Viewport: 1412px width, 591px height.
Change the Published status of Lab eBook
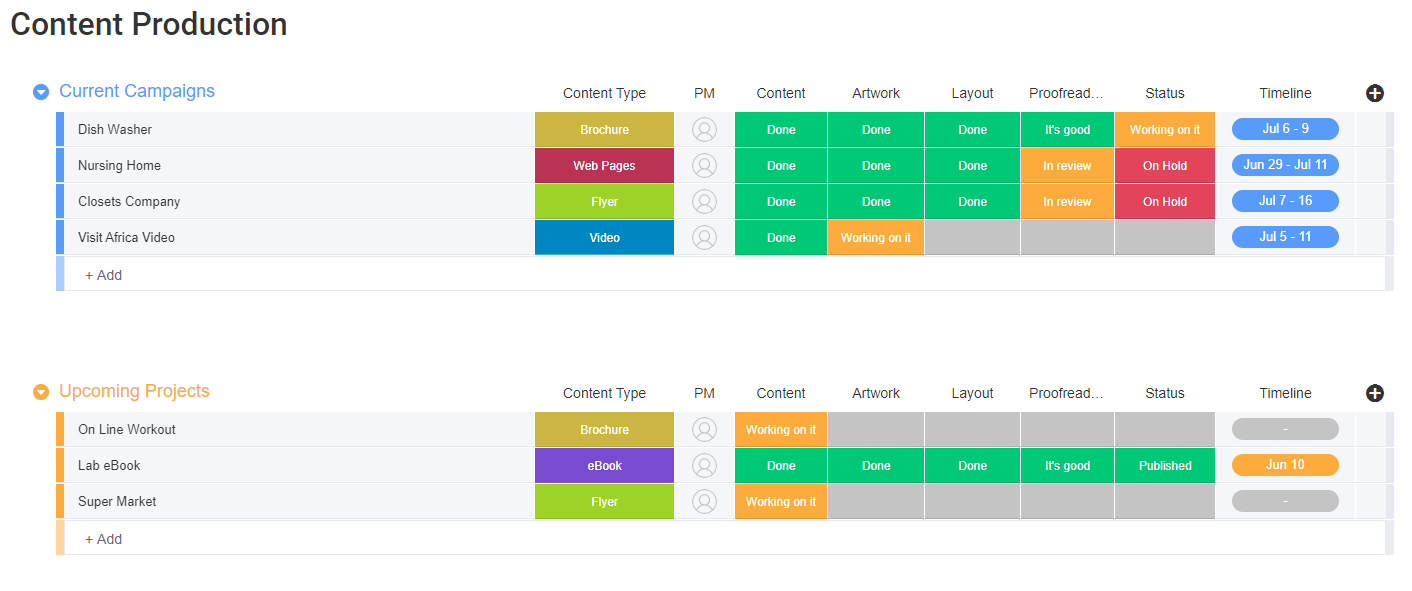click(x=1164, y=465)
